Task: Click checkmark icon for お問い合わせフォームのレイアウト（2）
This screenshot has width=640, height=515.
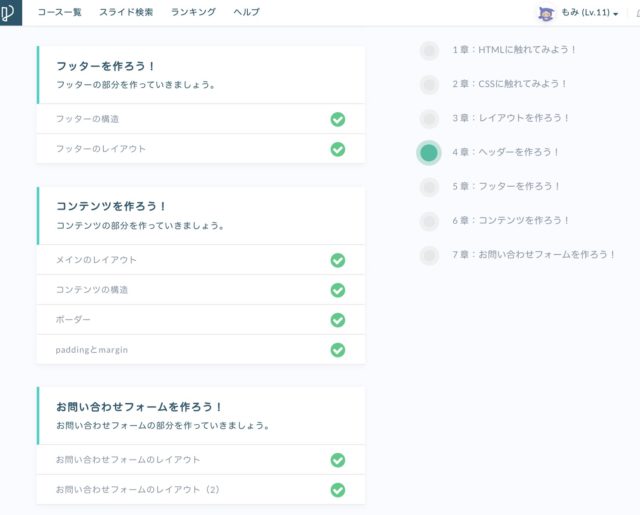Action: (338, 490)
